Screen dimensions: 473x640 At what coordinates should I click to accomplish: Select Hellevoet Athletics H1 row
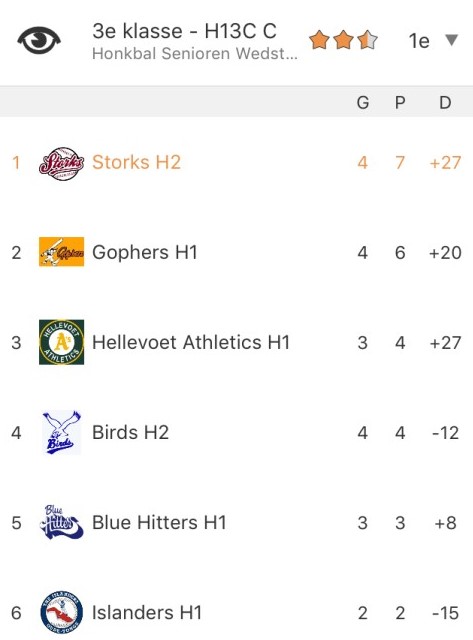[x=236, y=342]
